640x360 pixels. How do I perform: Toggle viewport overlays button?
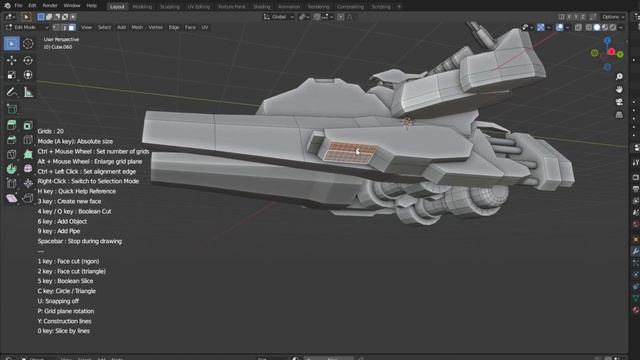(x=560, y=27)
